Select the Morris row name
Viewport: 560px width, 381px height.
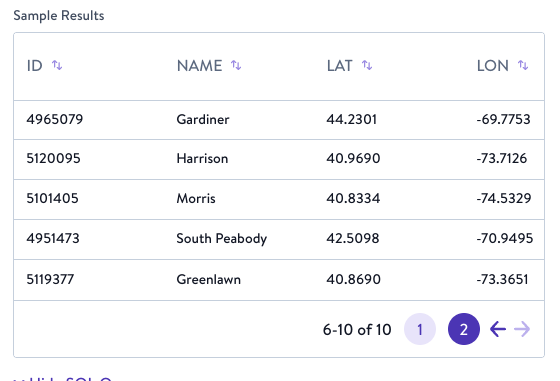(x=196, y=199)
